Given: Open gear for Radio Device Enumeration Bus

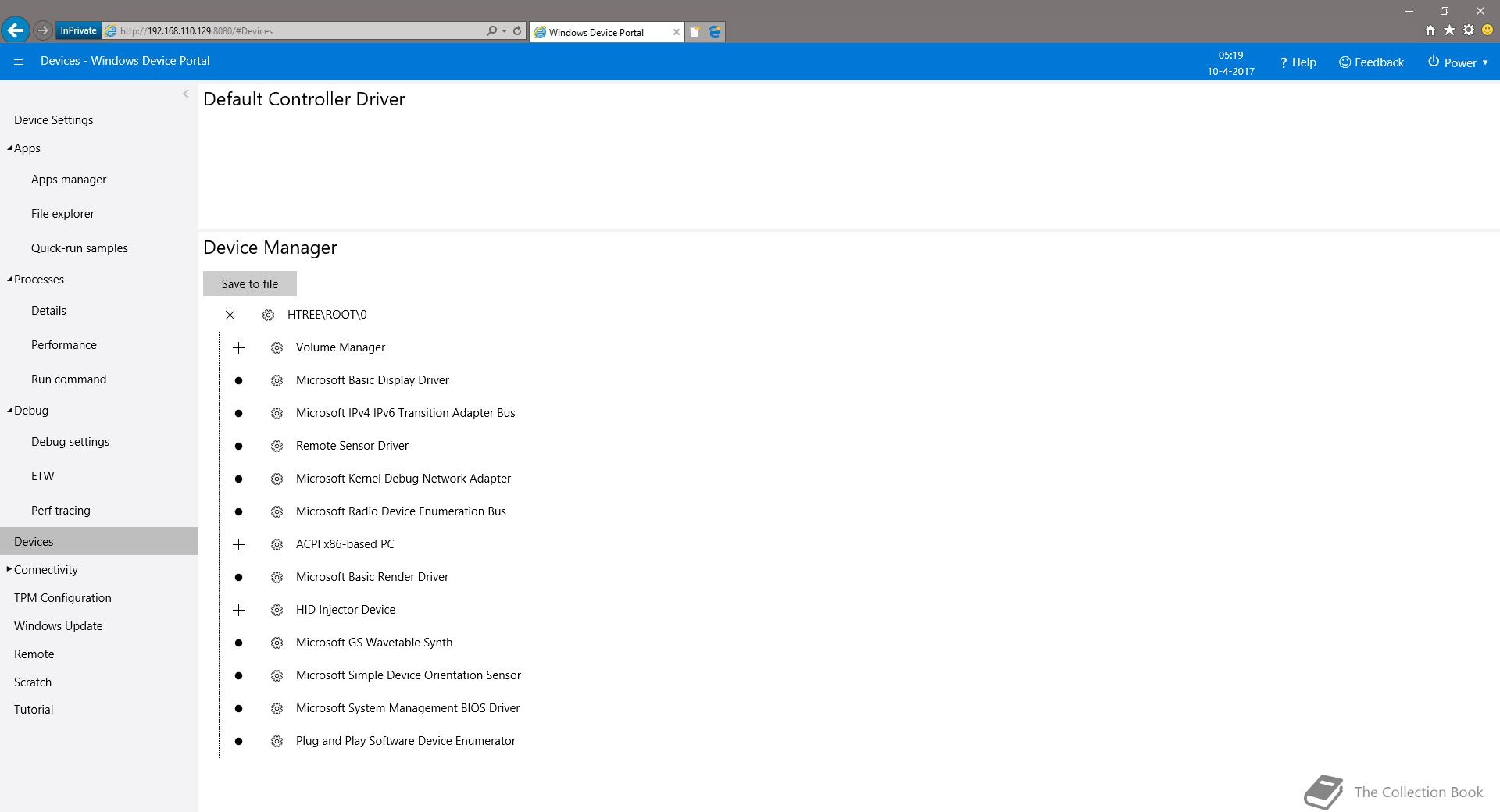Looking at the screenshot, I should 277,511.
